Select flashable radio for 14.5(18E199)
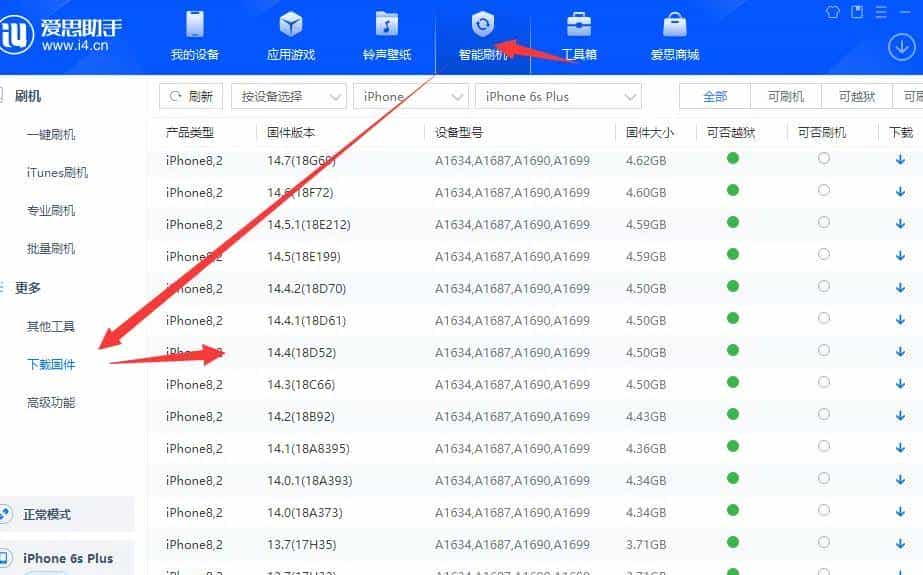 [824, 254]
